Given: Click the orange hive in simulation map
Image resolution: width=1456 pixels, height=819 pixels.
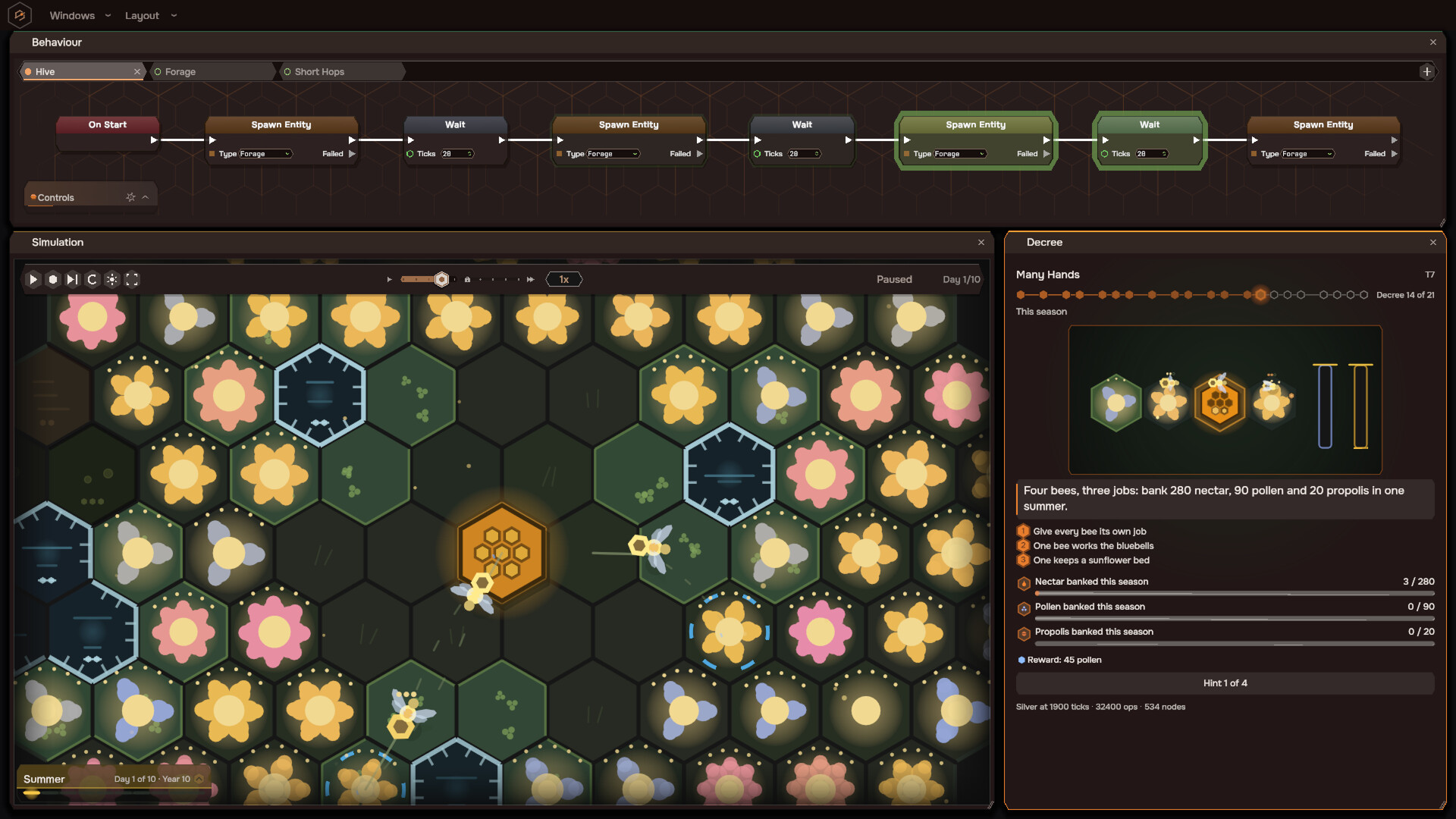Looking at the screenshot, I should 501,553.
